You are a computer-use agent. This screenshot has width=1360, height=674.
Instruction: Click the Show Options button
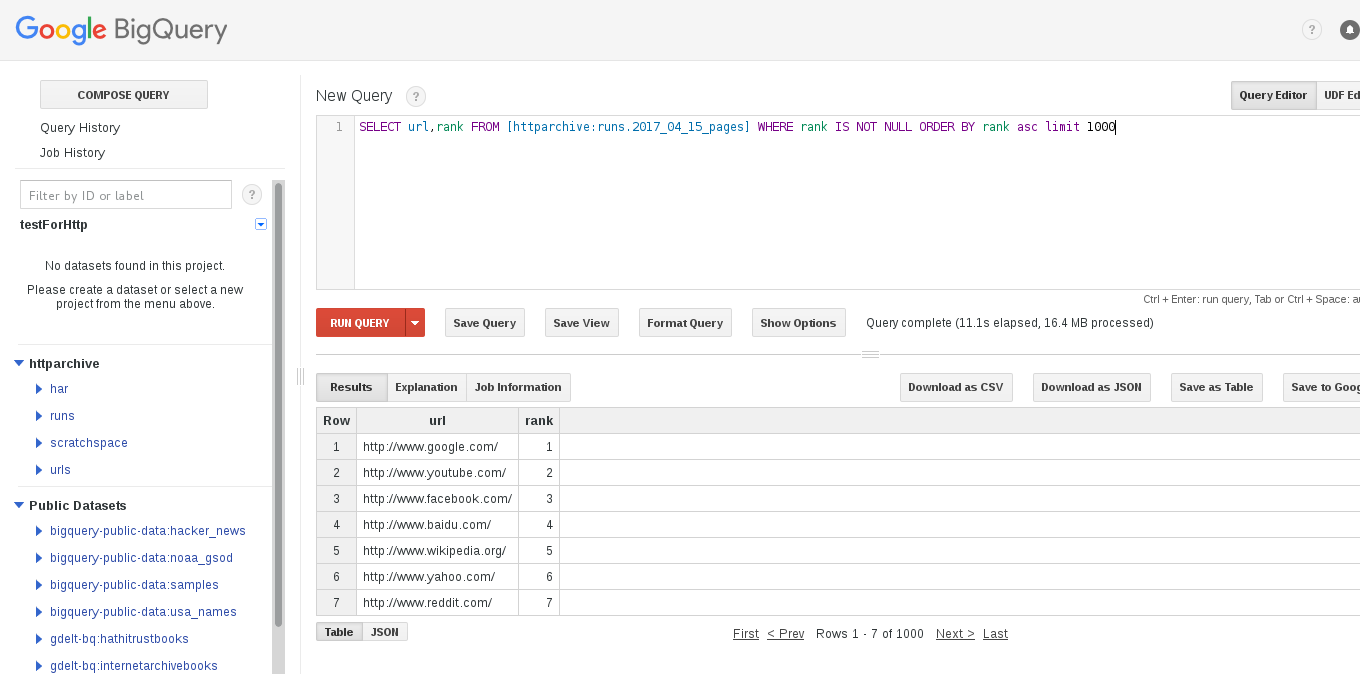(798, 323)
